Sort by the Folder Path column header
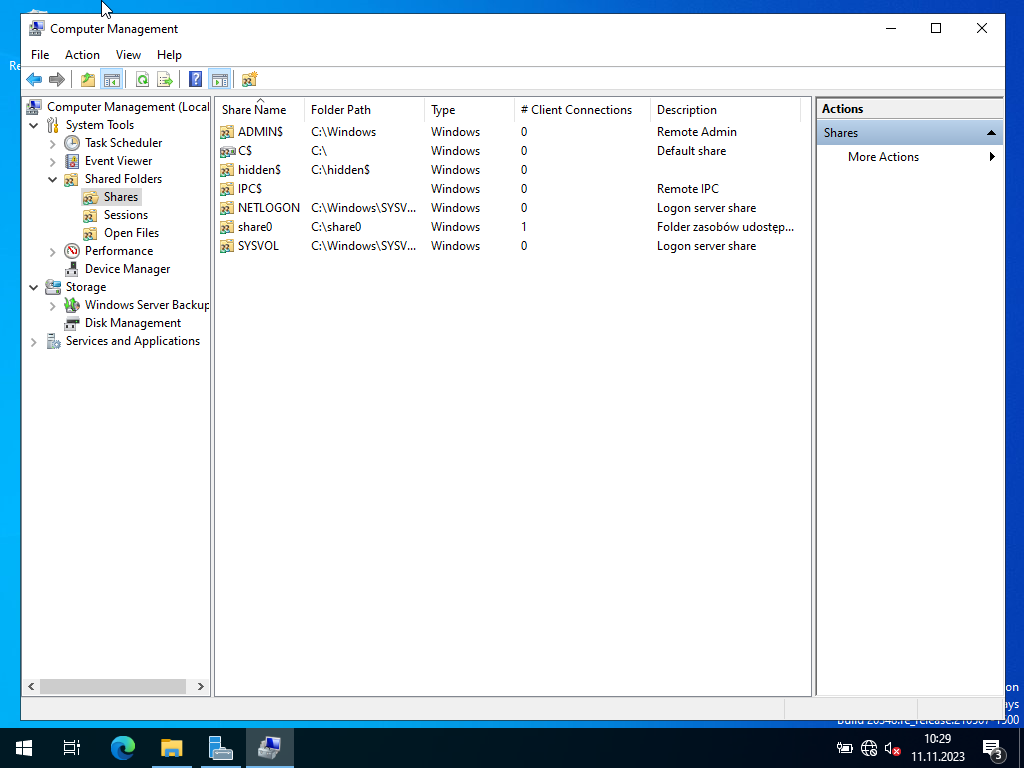Screen dimensions: 1024x768 pyautogui.click(x=341, y=110)
